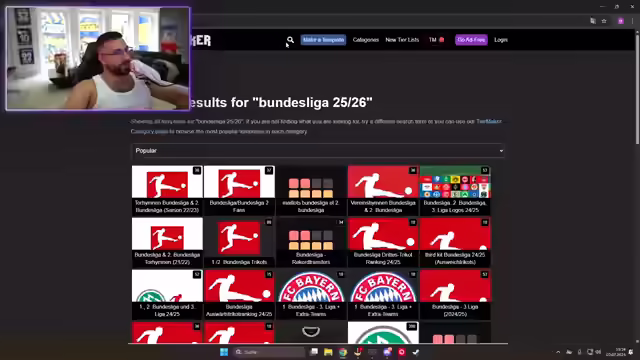This screenshot has height=360, width=640.
Task: Open the purple browser profile avatar
Action: point(621,21)
